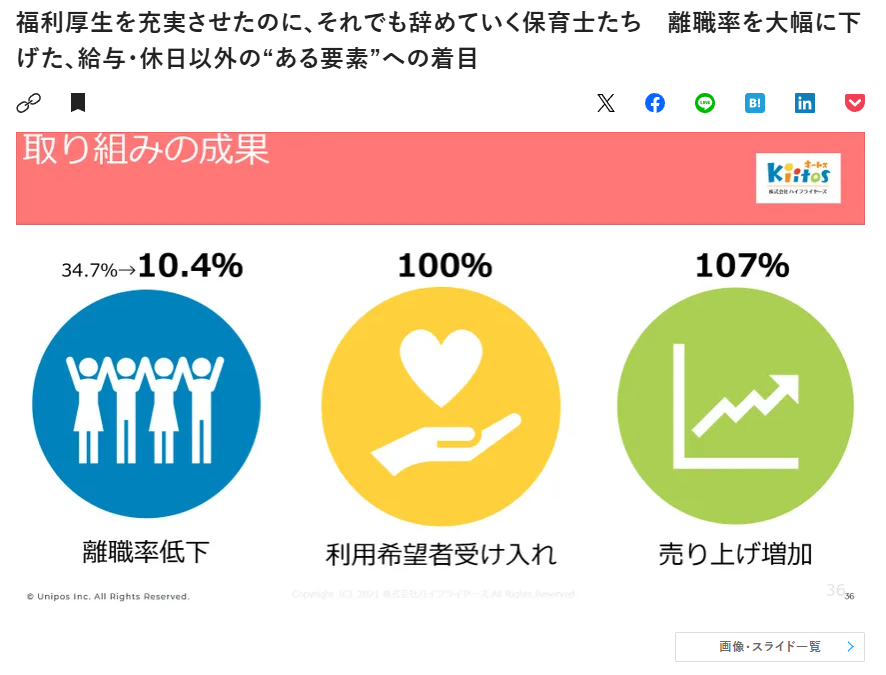Click the 売り上げ増加 caption
The image size is (886, 675).
735,553
